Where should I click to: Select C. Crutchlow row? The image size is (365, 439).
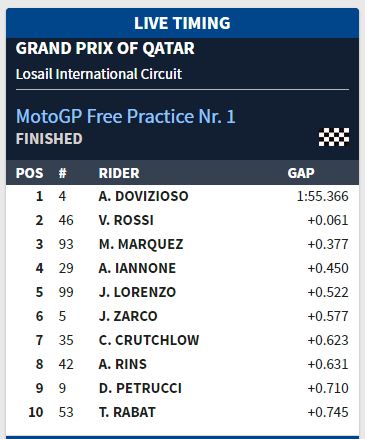(182, 340)
